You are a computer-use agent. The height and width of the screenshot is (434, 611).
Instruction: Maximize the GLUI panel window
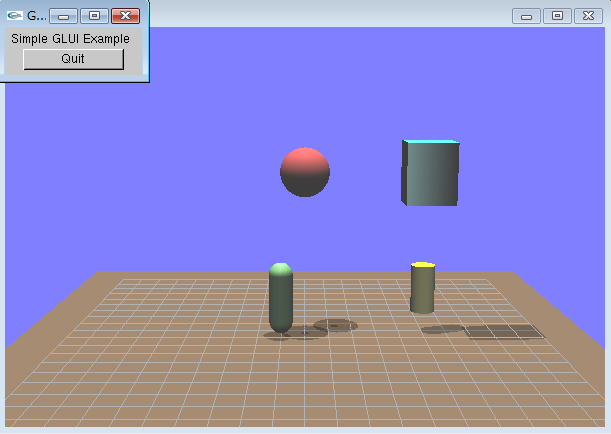[x=94, y=16]
